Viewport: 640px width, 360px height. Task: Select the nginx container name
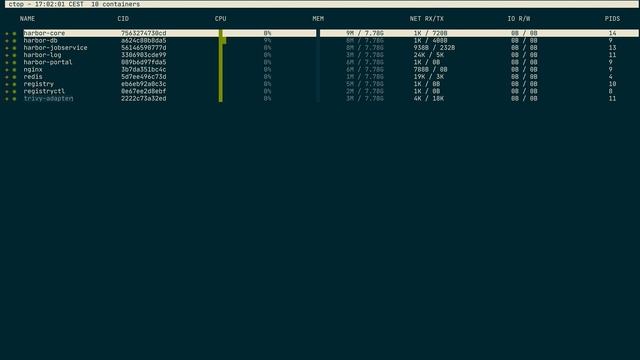(33, 70)
